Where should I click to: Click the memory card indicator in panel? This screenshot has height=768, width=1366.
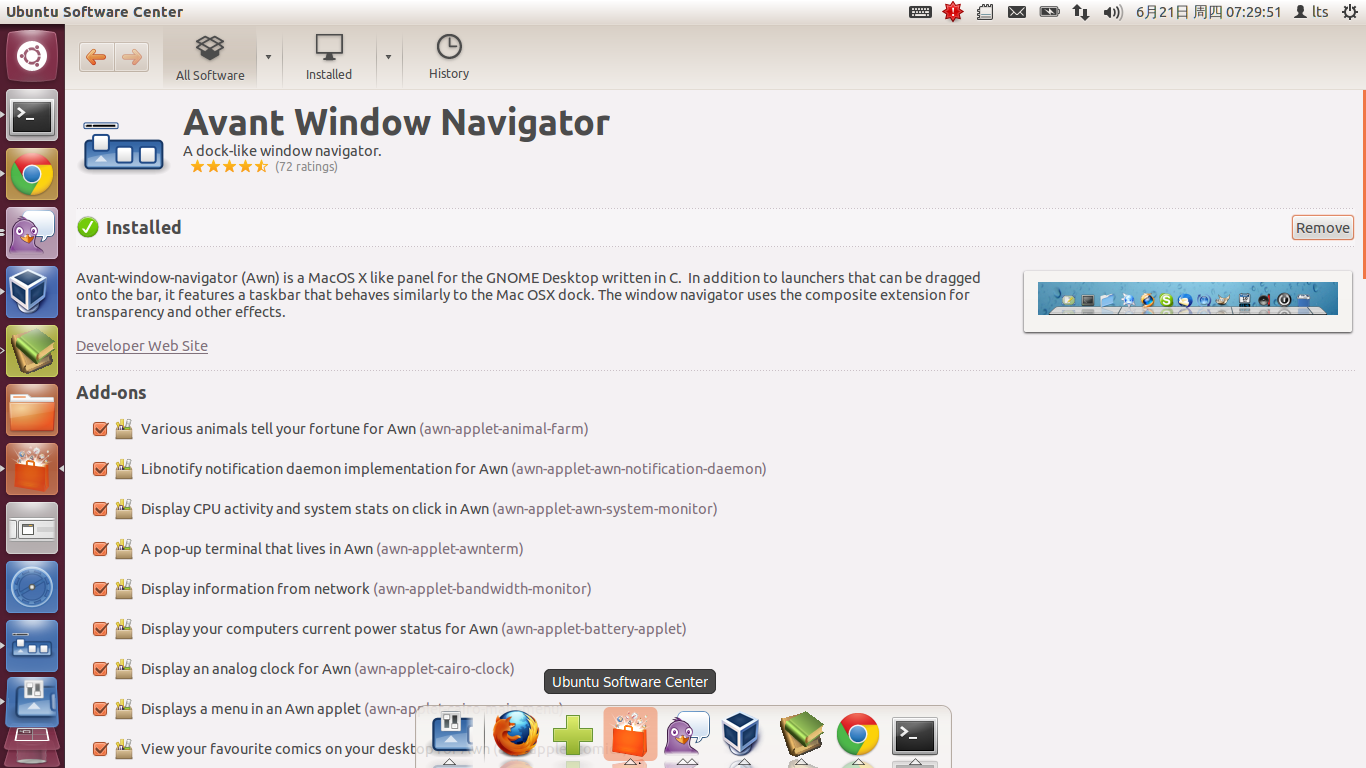pyautogui.click(x=985, y=12)
